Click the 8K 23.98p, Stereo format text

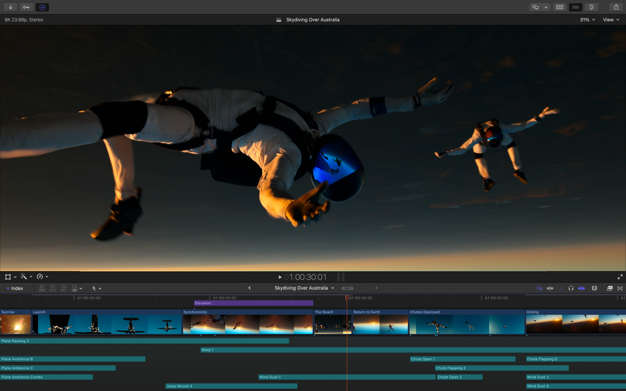[24, 20]
